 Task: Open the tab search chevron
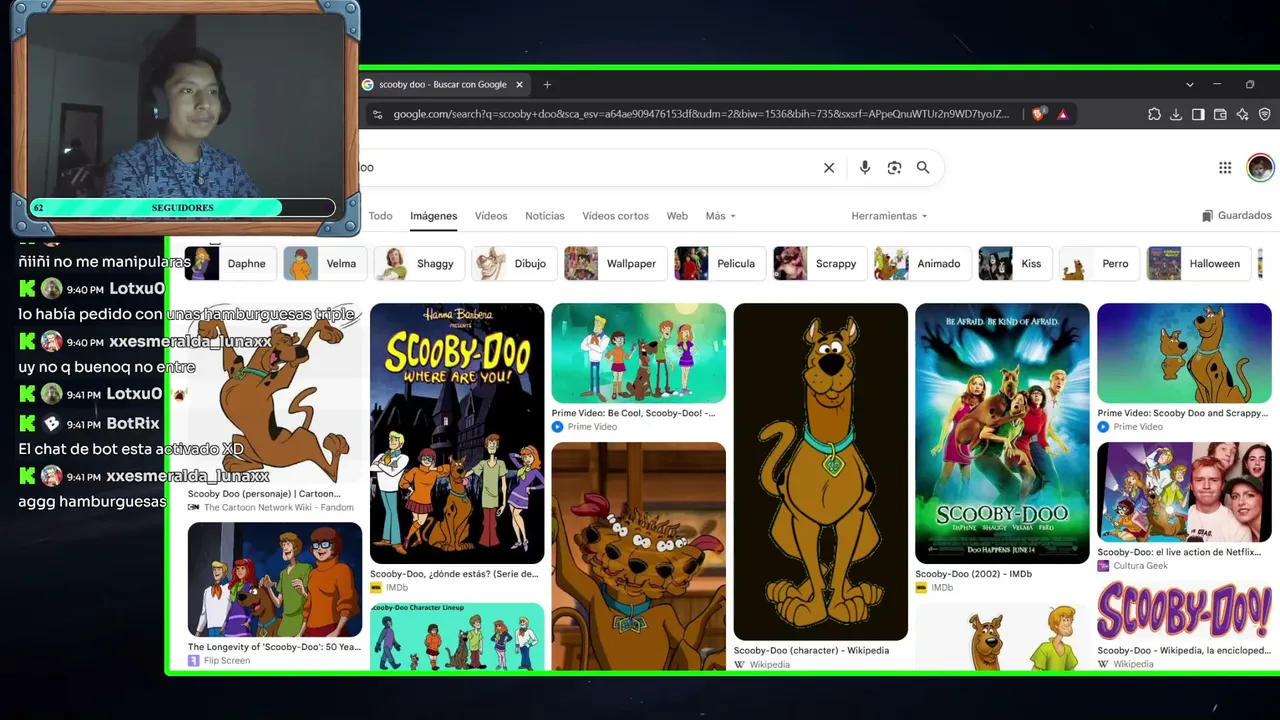click(1189, 85)
